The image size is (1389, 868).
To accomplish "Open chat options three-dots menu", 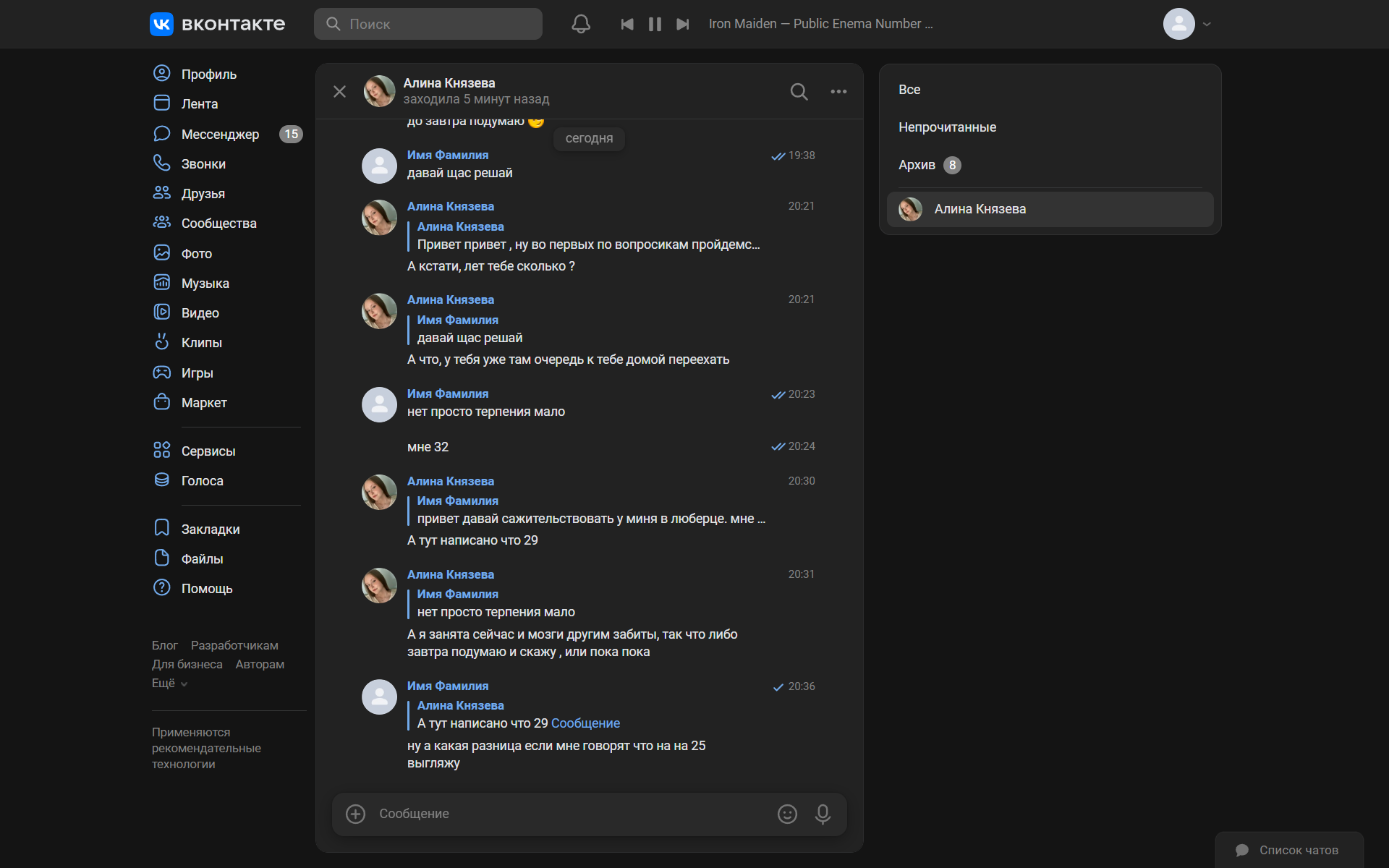I will point(838,92).
